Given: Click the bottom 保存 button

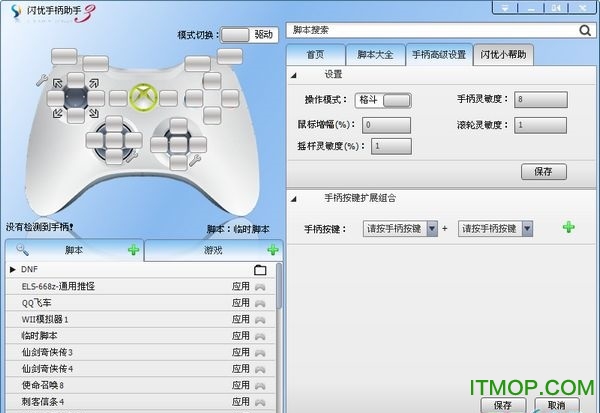Looking at the screenshot, I should (503, 405).
